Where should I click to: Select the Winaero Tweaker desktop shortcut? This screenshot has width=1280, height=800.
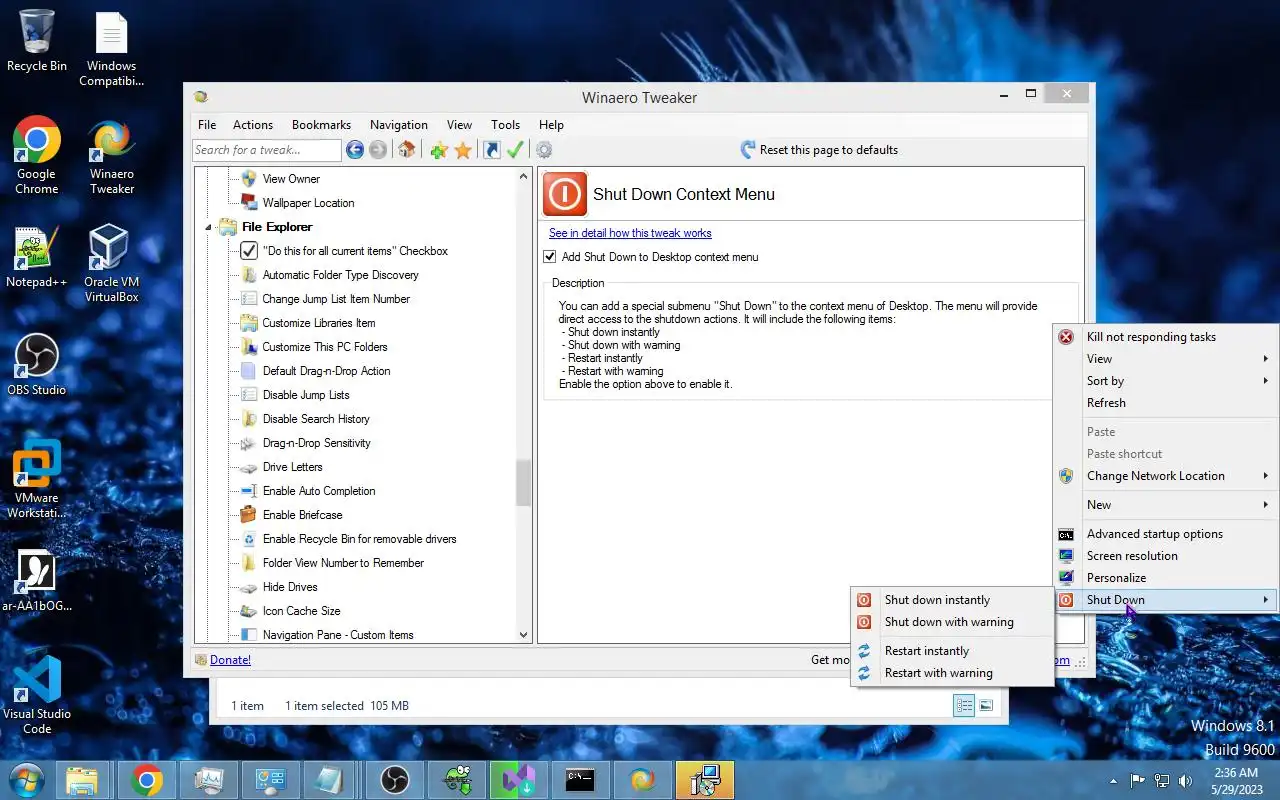click(x=112, y=155)
